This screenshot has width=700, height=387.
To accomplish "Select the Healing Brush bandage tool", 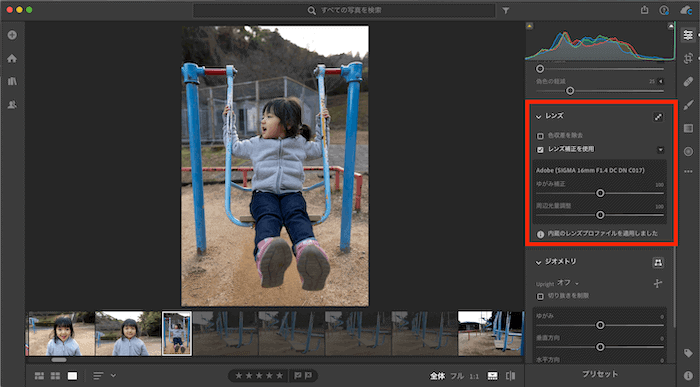I will [x=688, y=82].
